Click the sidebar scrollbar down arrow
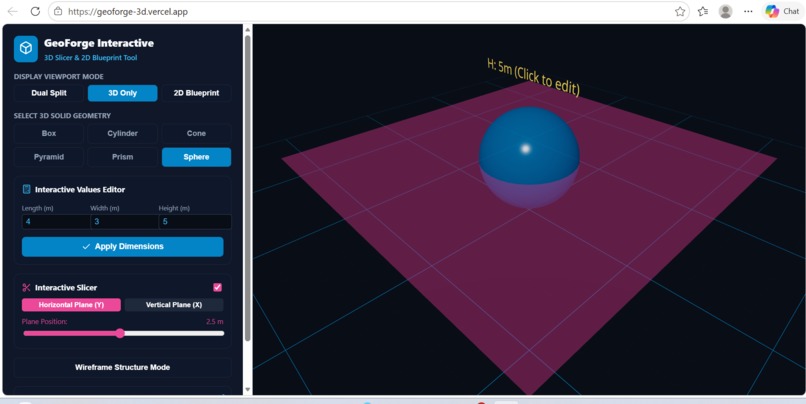Screen dimensions: 806x404 click(x=247, y=390)
